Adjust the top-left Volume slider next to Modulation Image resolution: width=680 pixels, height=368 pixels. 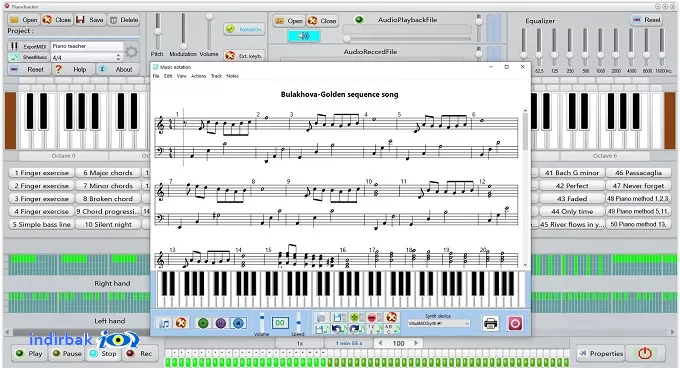209,31
